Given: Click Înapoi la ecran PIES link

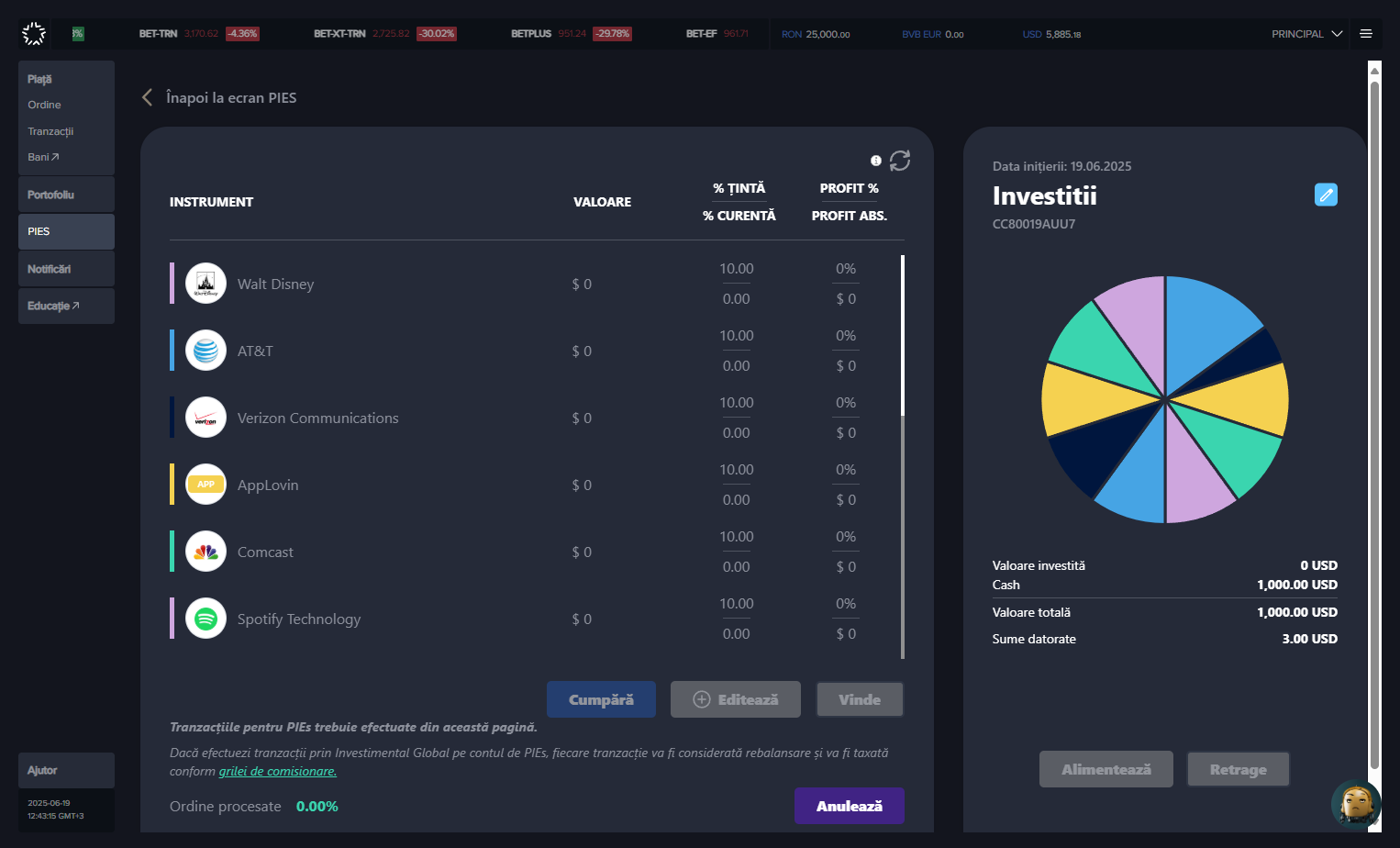Looking at the screenshot, I should [x=231, y=97].
